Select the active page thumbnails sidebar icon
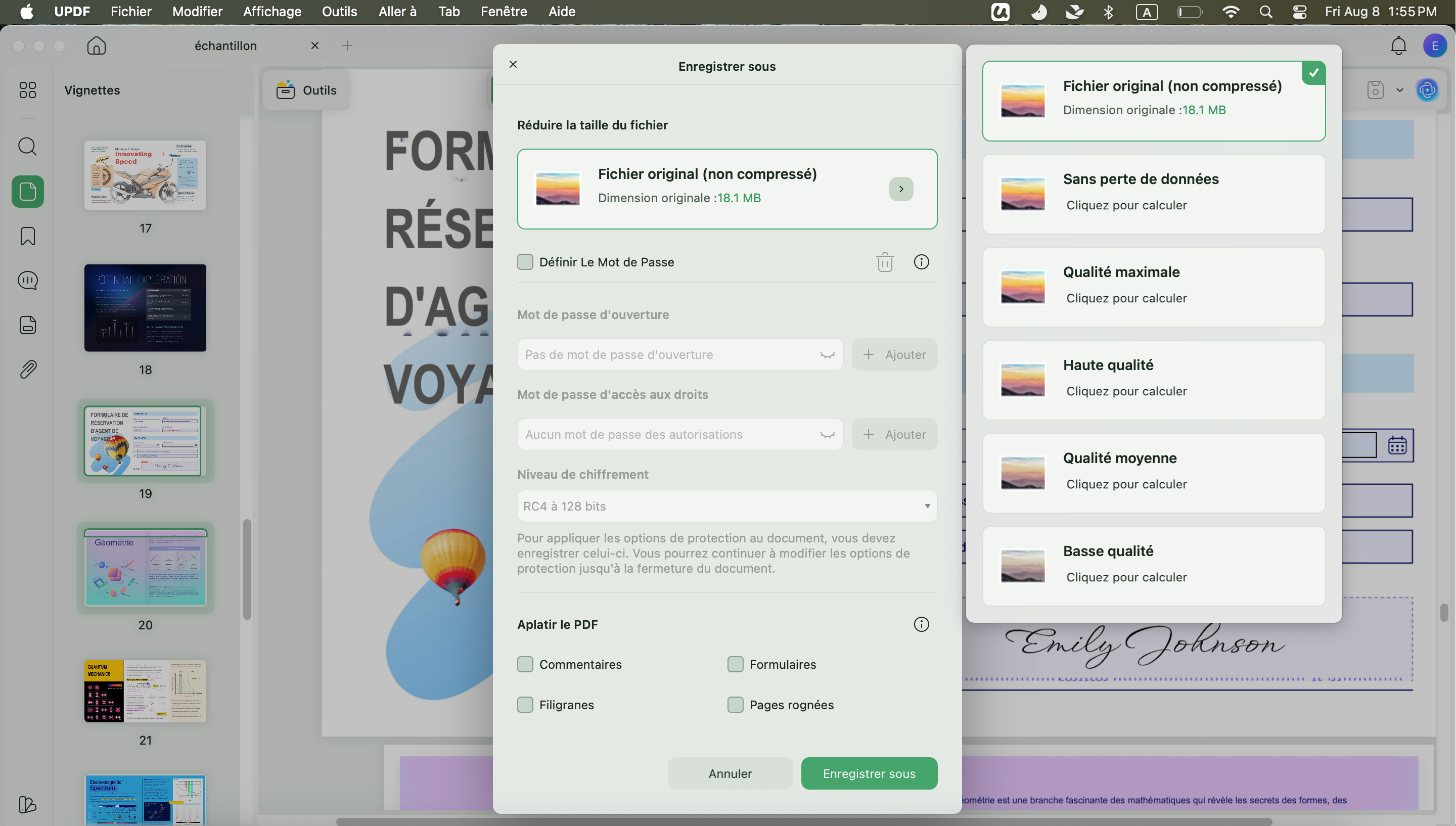The image size is (1456, 826). pos(27,191)
